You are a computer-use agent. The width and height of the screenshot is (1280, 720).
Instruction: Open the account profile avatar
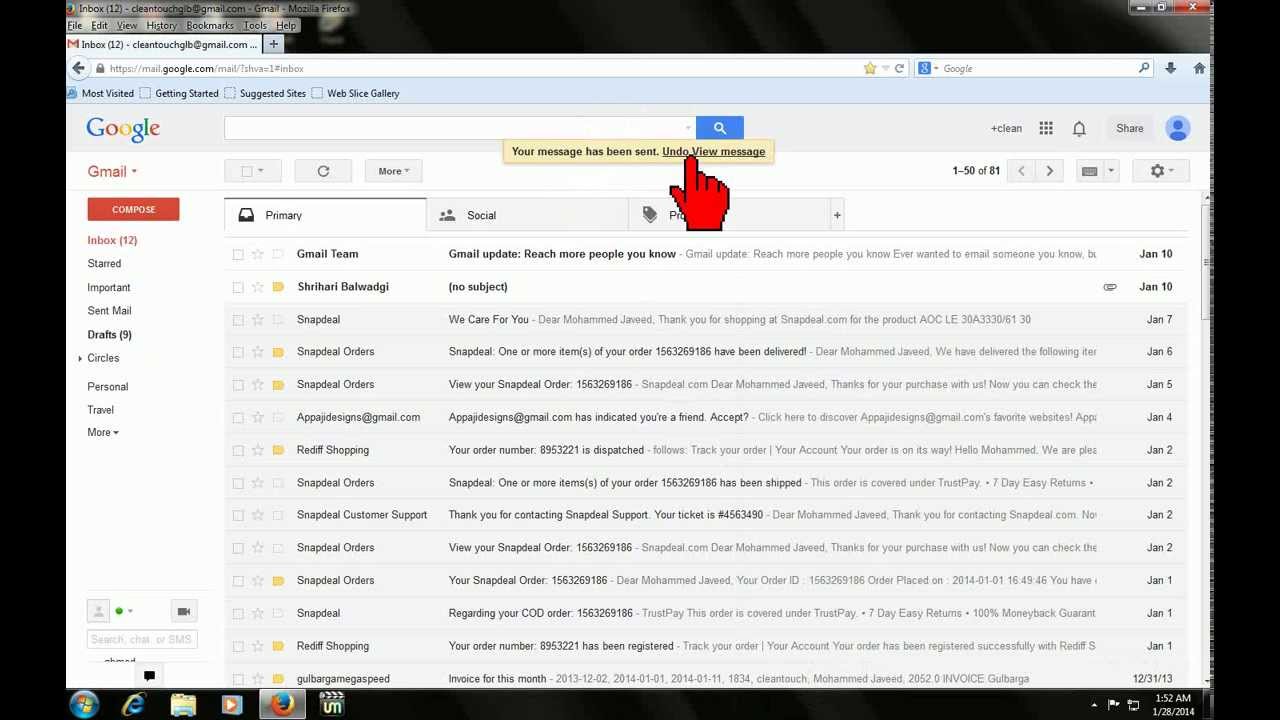[x=1178, y=128]
